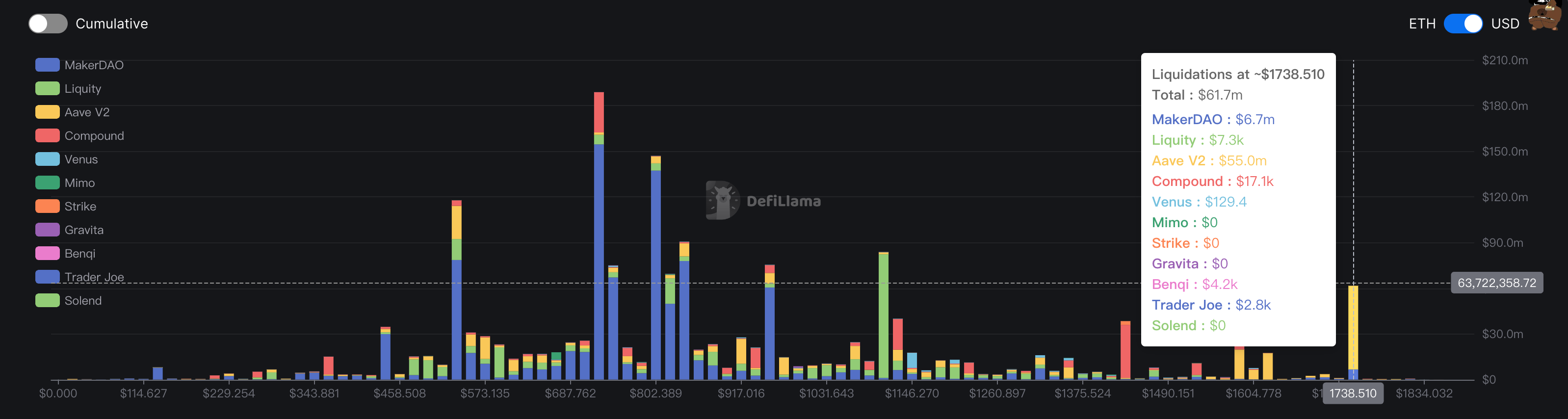Click the Strike legend label
The image size is (1568, 419).
point(80,206)
